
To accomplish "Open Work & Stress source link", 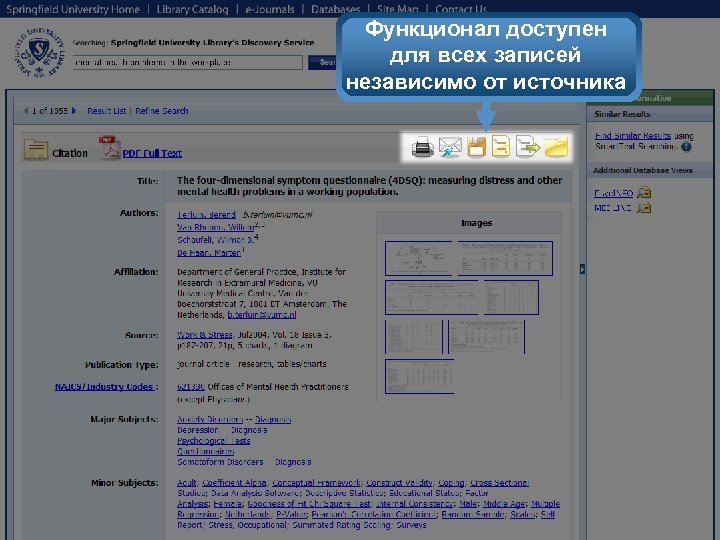I will 205,335.
